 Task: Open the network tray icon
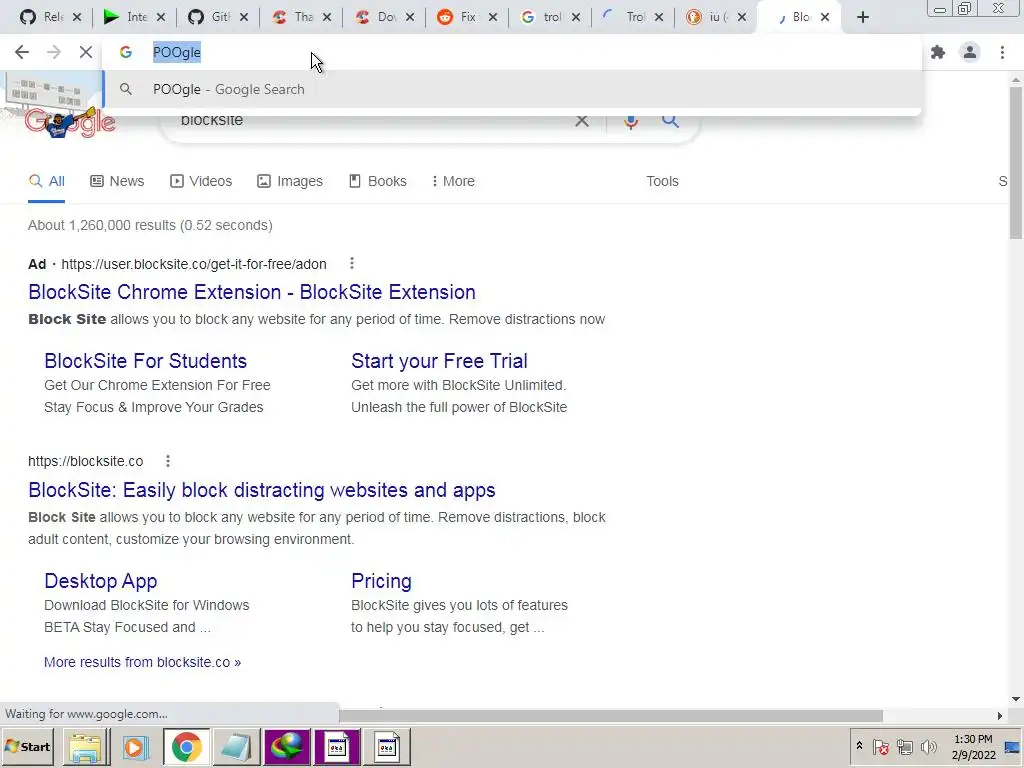pyautogui.click(x=904, y=746)
